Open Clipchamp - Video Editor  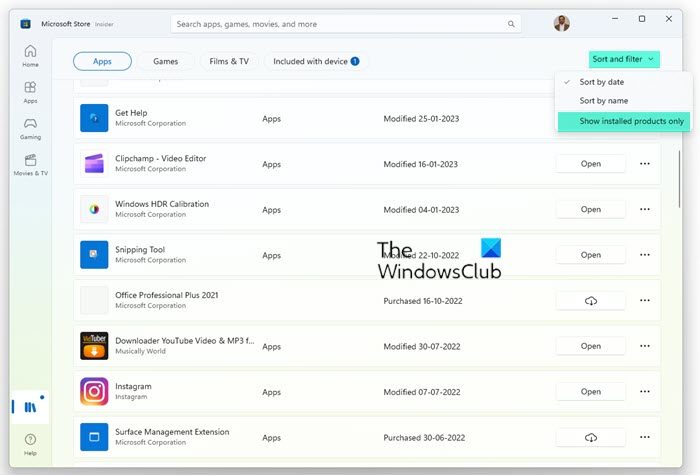pyautogui.click(x=591, y=164)
